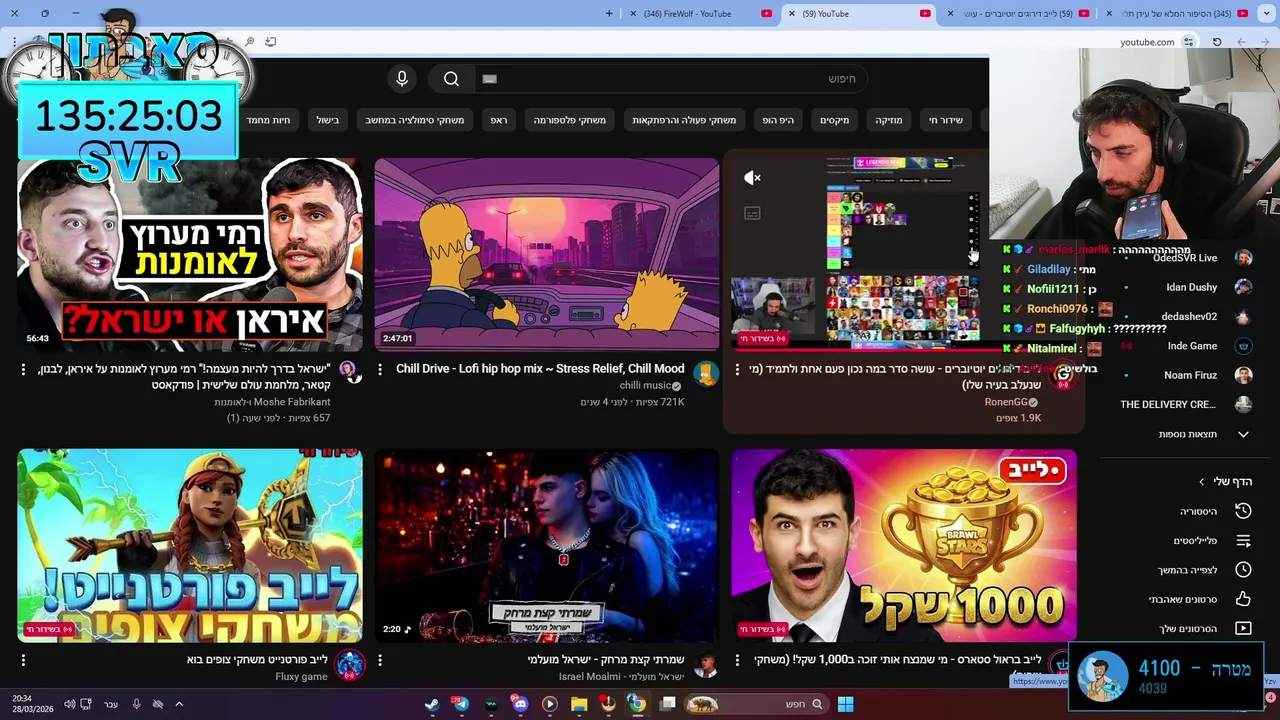Open Discord from the taskbar
Screen dimensions: 1280x720
click(520, 704)
